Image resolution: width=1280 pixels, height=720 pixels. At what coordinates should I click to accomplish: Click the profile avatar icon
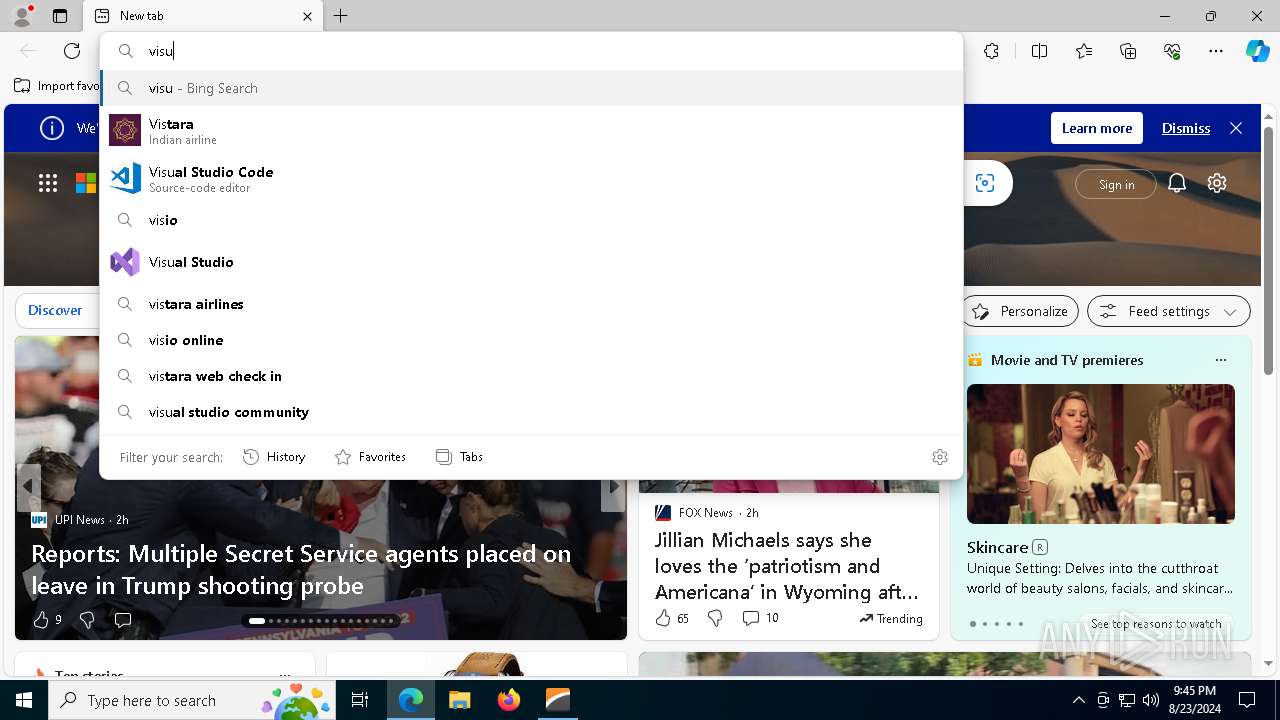coord(21,16)
